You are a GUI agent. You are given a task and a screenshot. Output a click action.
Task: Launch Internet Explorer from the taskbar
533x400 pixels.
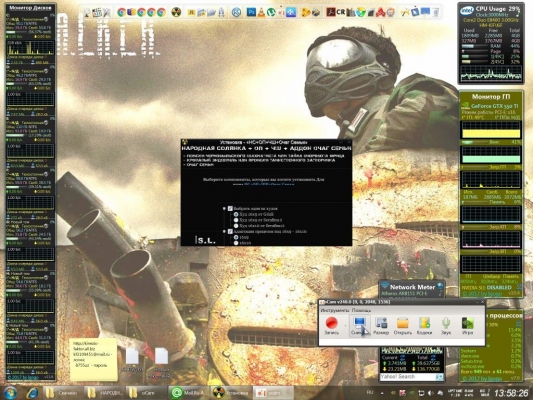(x=32, y=393)
